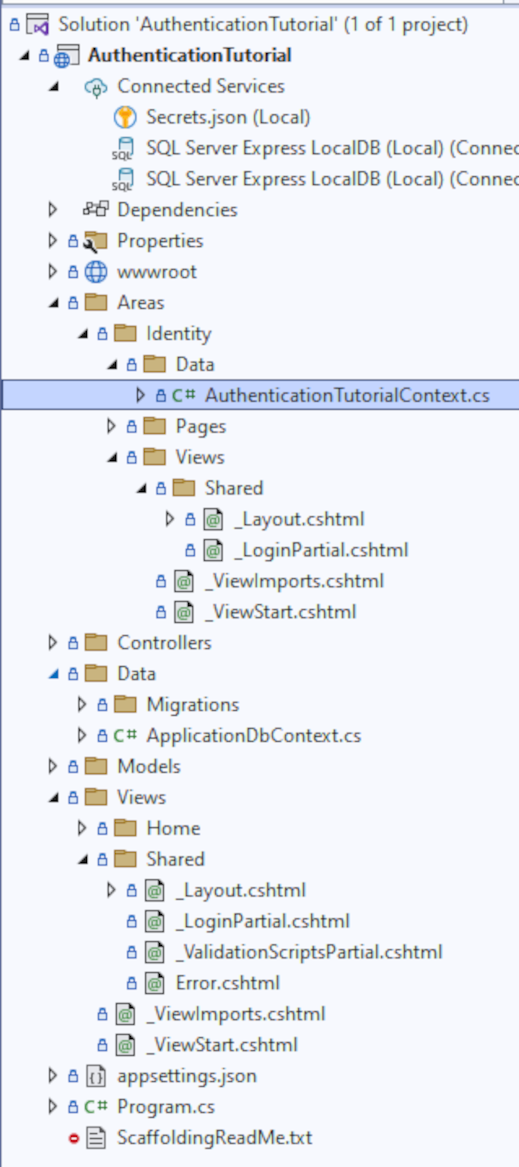
Task: Select _ValidationScriptsPartial.cshtml file
Action: pos(309,952)
